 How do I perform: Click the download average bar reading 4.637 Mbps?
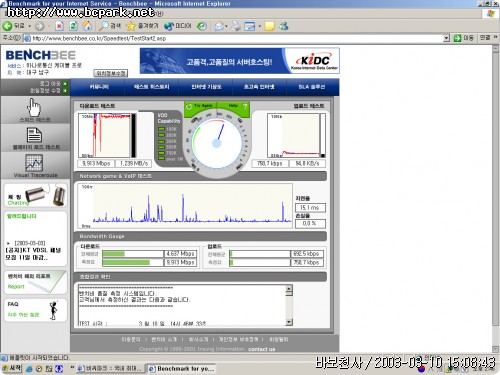click(180, 254)
